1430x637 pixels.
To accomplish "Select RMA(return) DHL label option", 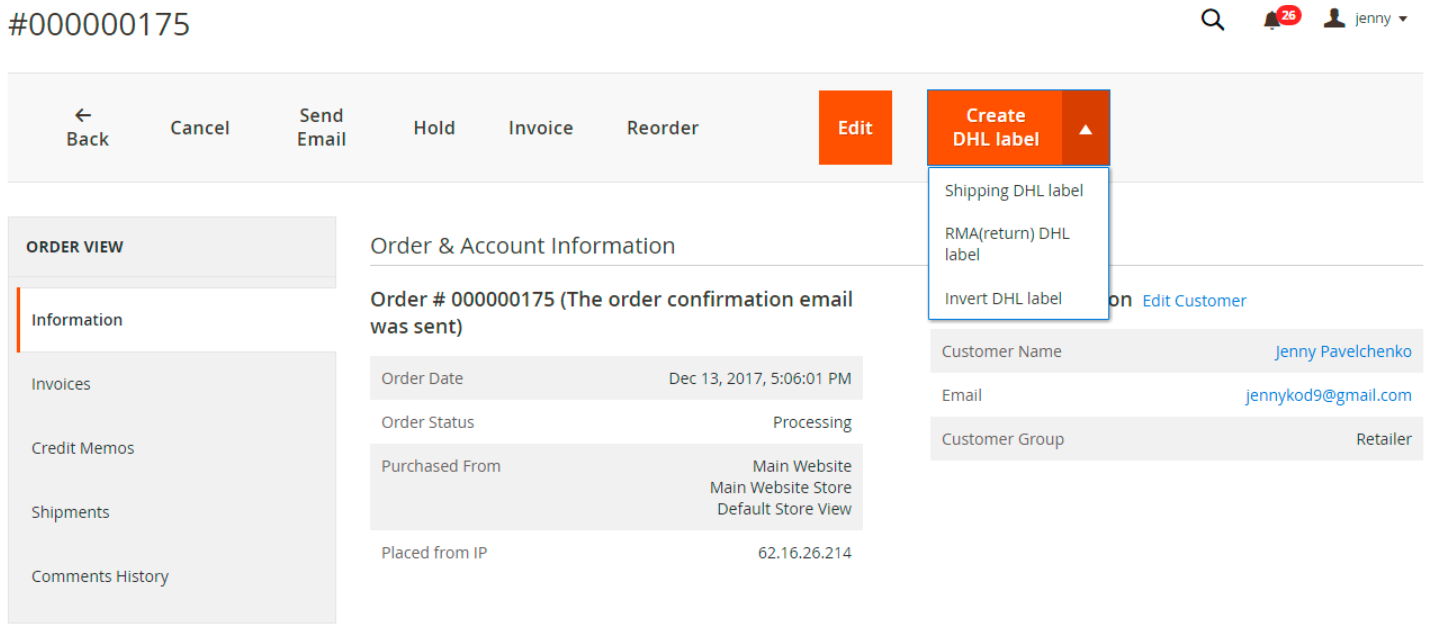I will point(1007,244).
